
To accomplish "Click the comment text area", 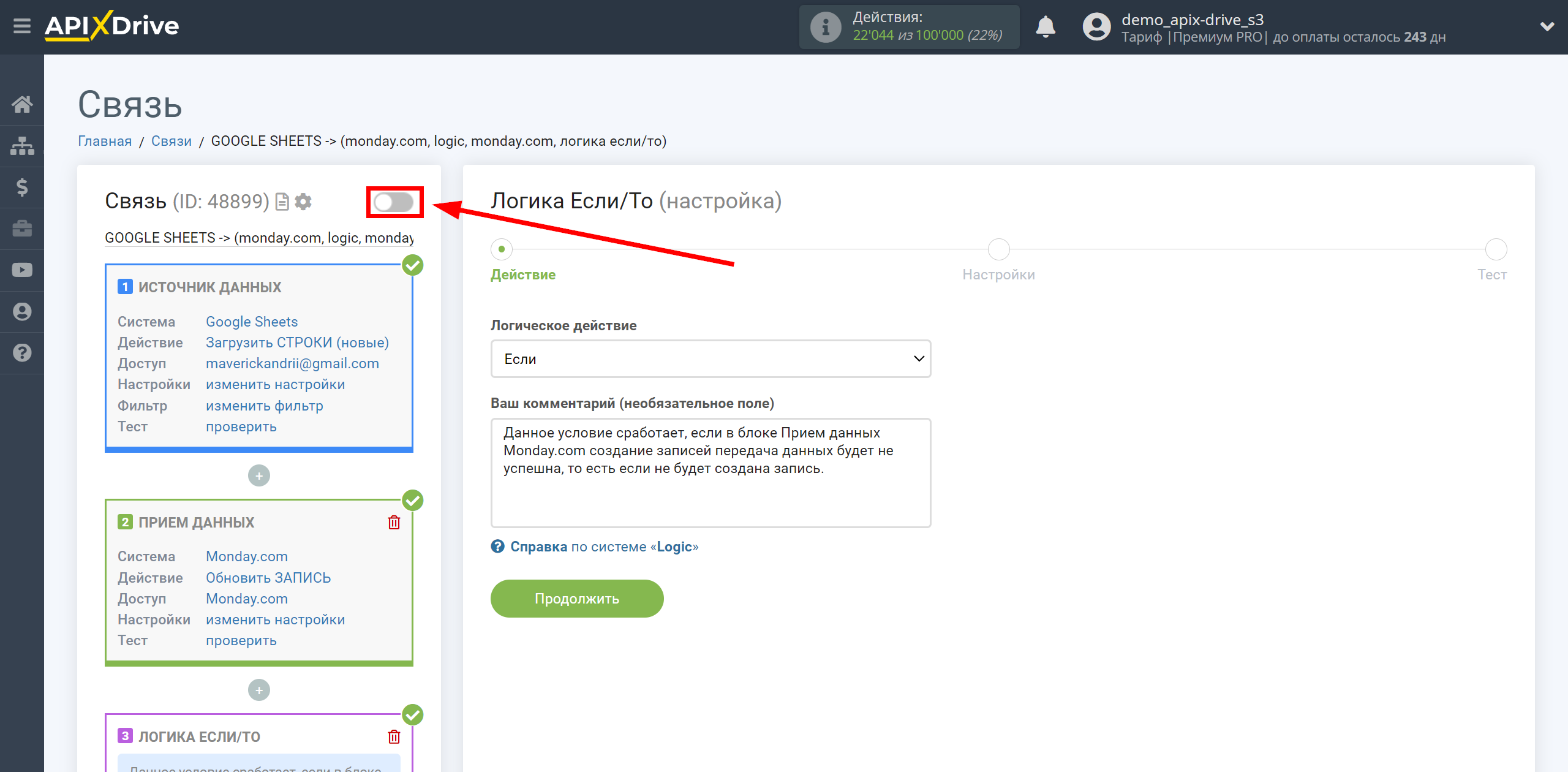I will click(x=710, y=473).
